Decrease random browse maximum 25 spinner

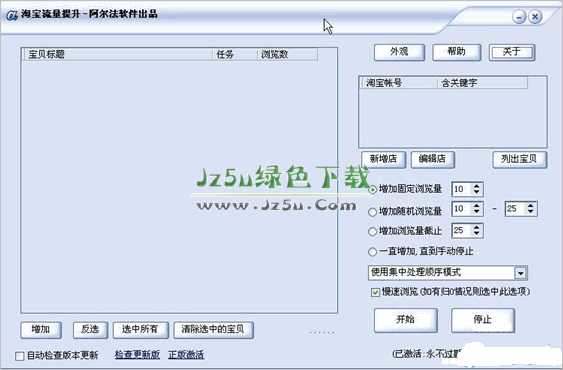[530, 212]
